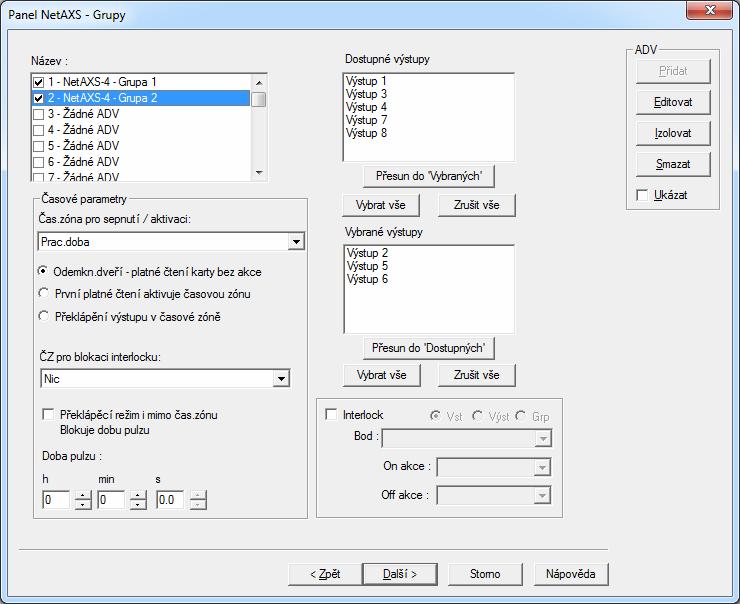Click 'Zrušit vše' under Dostupné výstupy

tap(477, 205)
